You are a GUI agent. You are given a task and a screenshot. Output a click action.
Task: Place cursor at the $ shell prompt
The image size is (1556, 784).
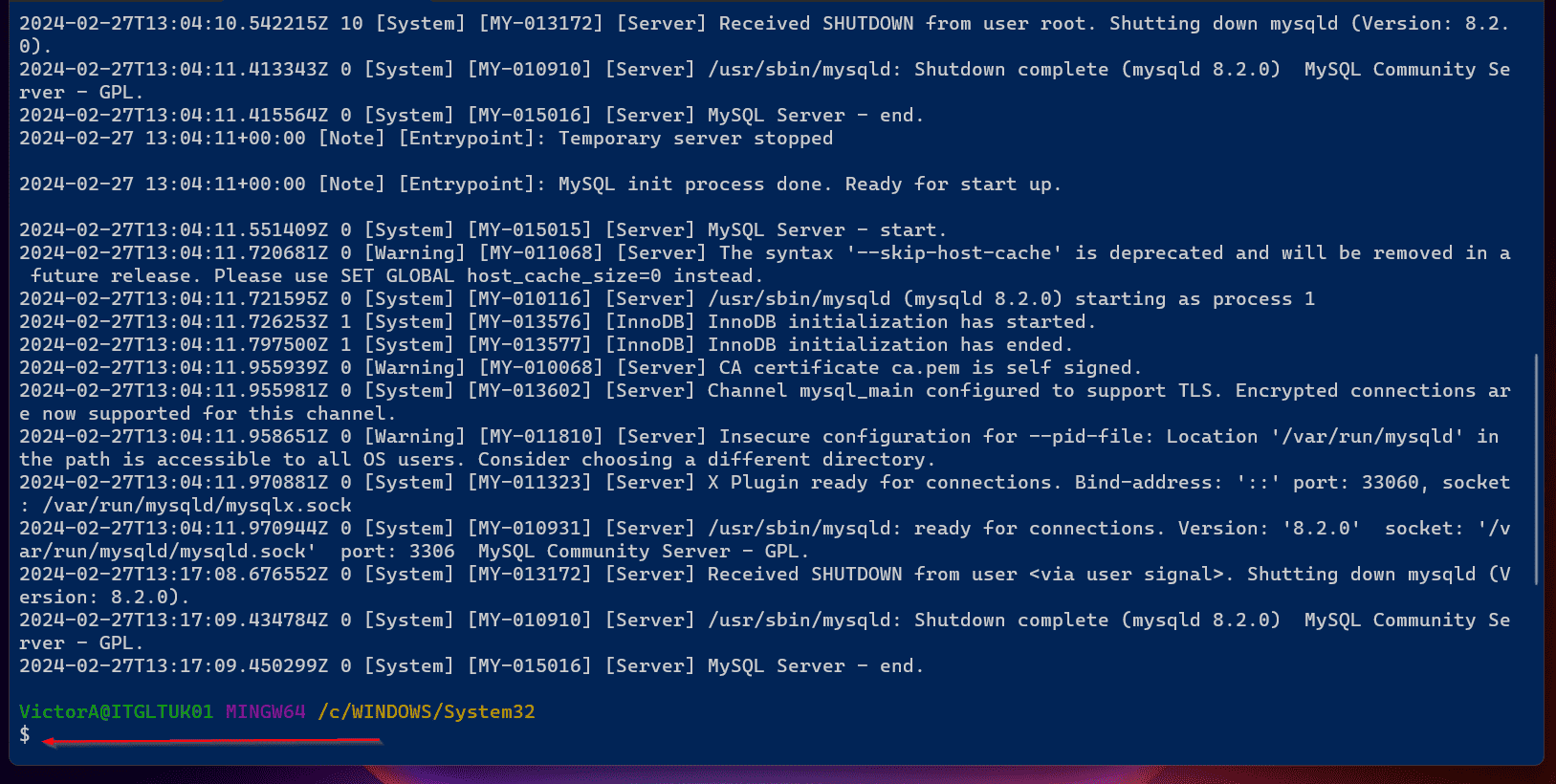(x=25, y=734)
